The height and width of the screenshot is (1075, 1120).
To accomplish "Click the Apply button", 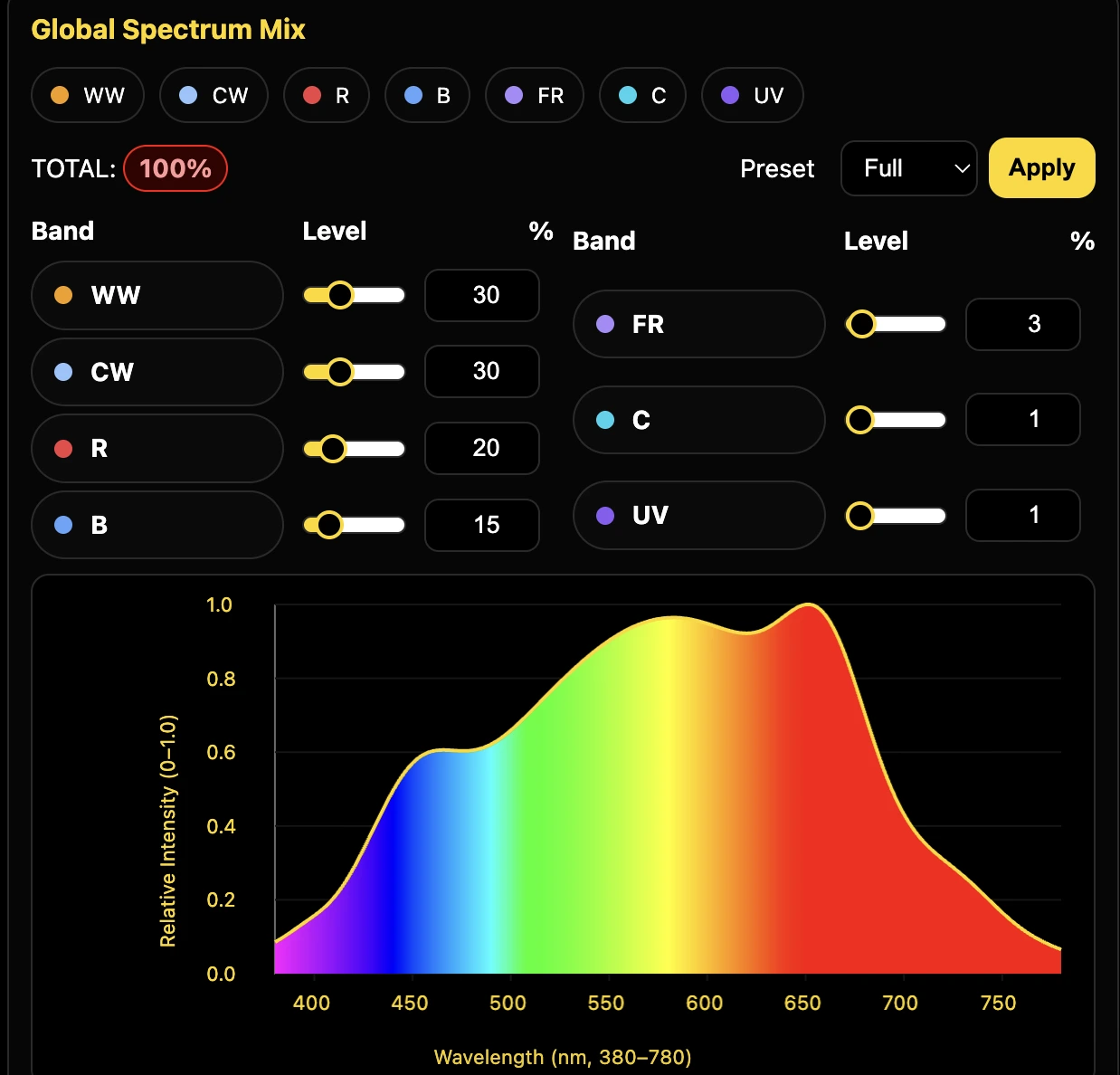I will 1041,167.
